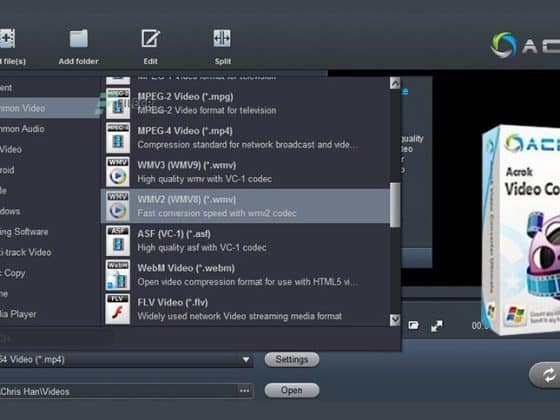
Task: Choose WMV2 (WMV8) (*.wmv) entry
Action: click(x=245, y=206)
